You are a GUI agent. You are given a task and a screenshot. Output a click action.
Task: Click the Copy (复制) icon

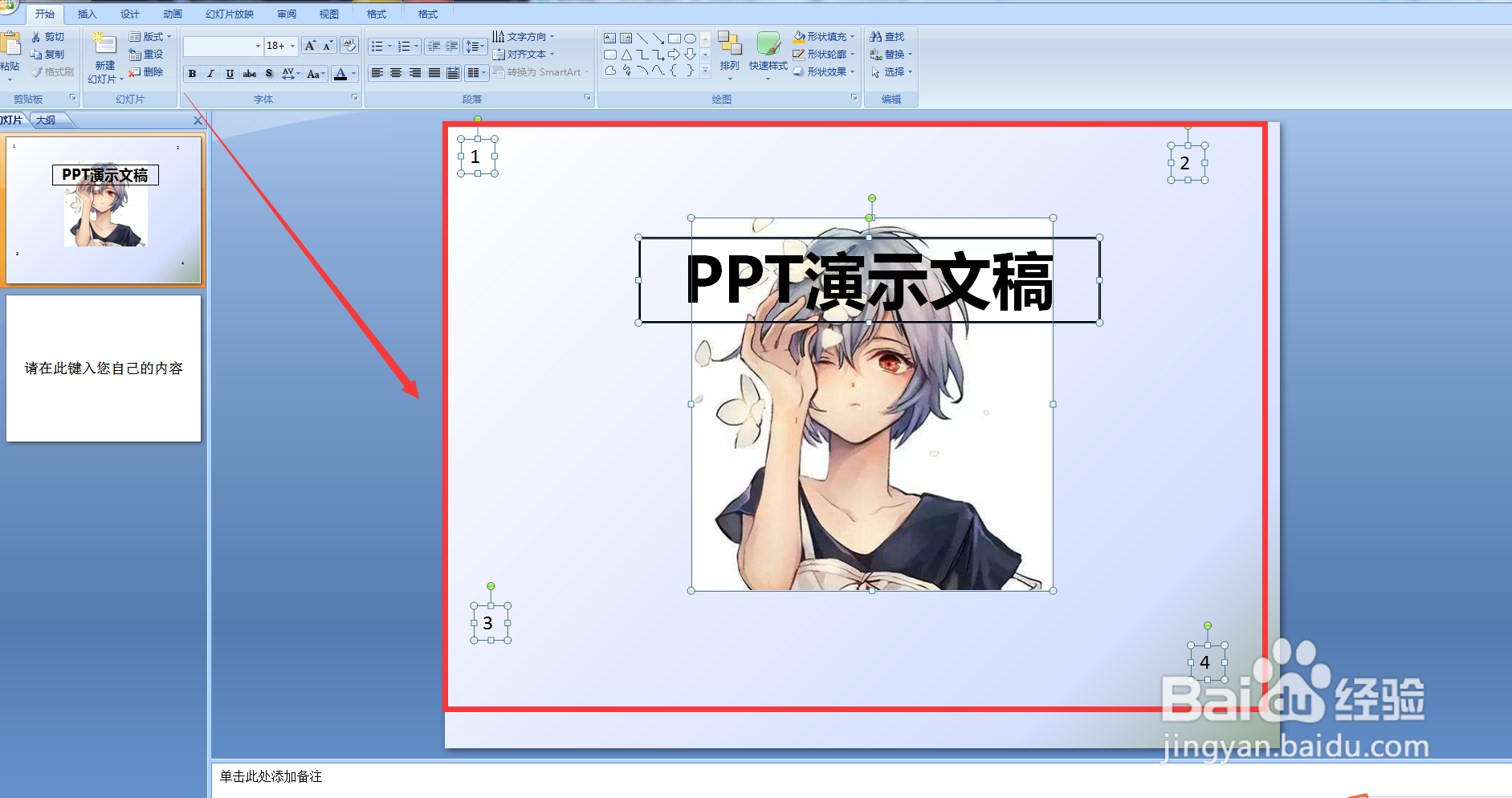pyautogui.click(x=36, y=55)
